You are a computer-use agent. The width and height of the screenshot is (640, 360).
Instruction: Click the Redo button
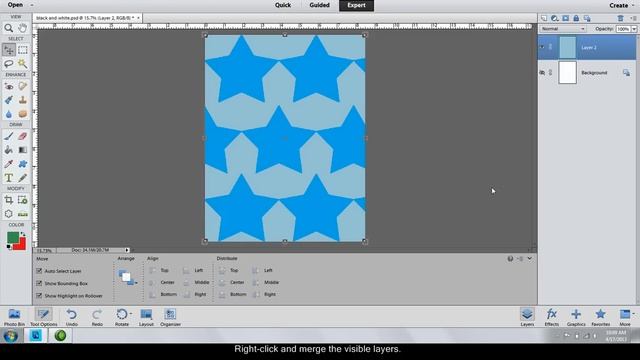click(97, 317)
